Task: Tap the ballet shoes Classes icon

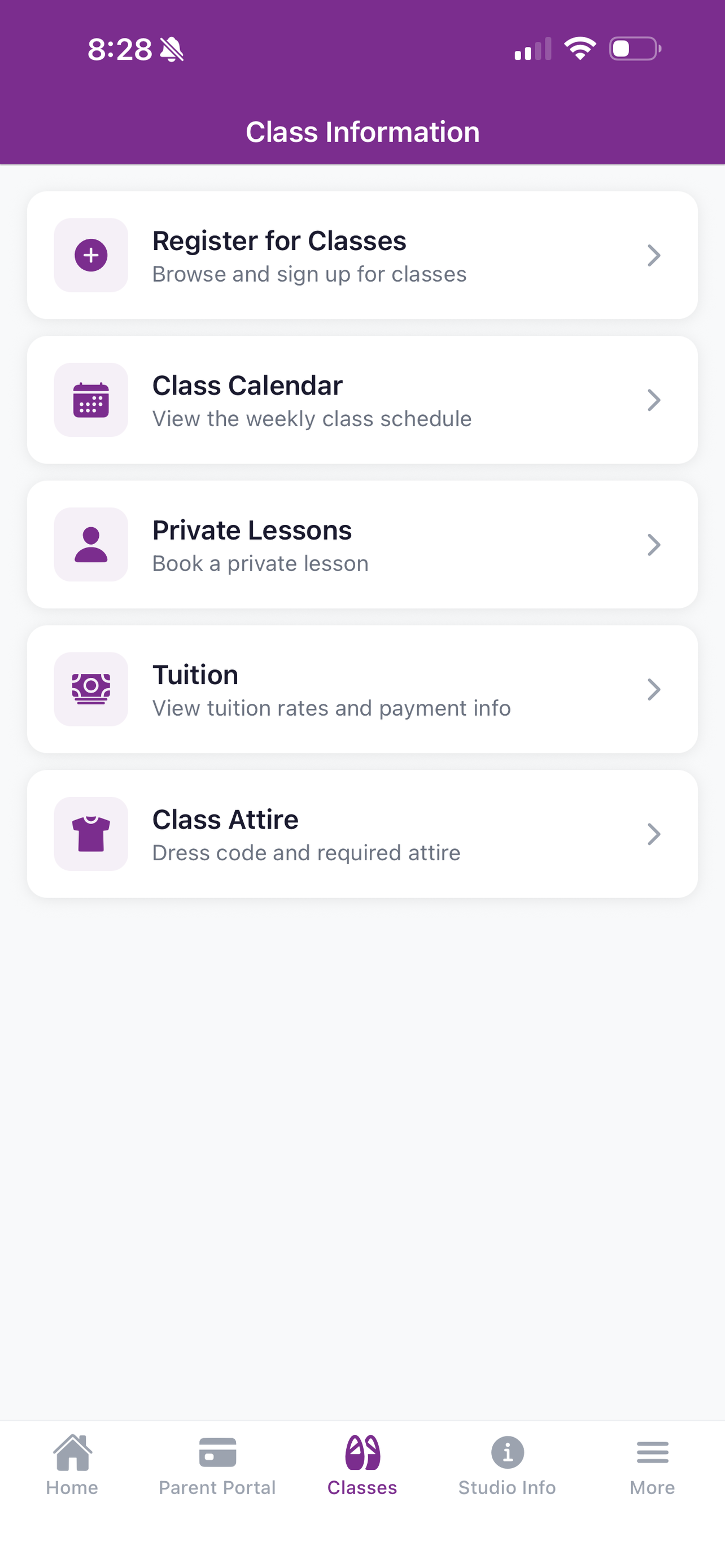Action: [x=362, y=1452]
